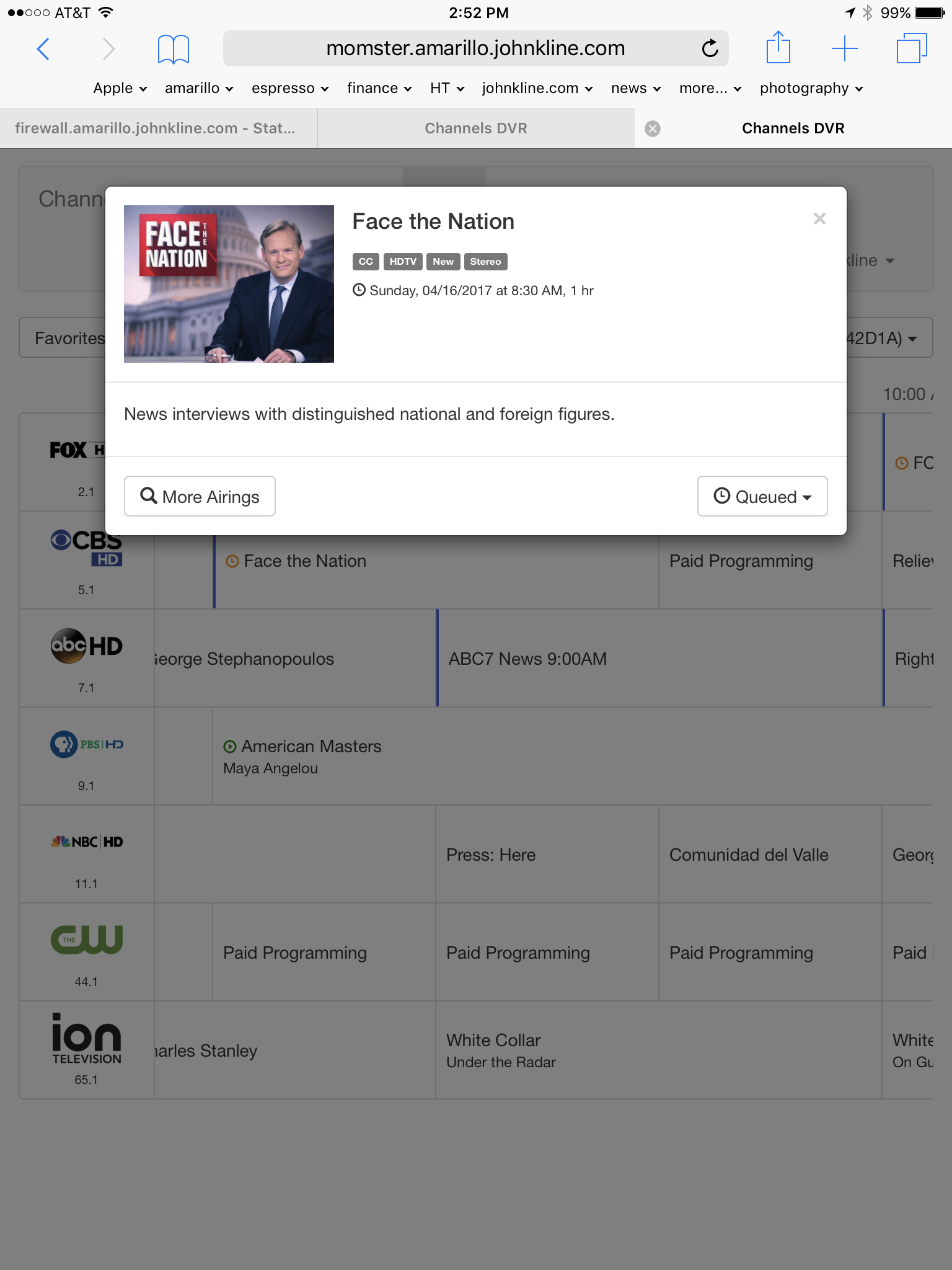Reload the page with refresh icon
Viewport: 952px width, 1270px height.
pyautogui.click(x=710, y=48)
